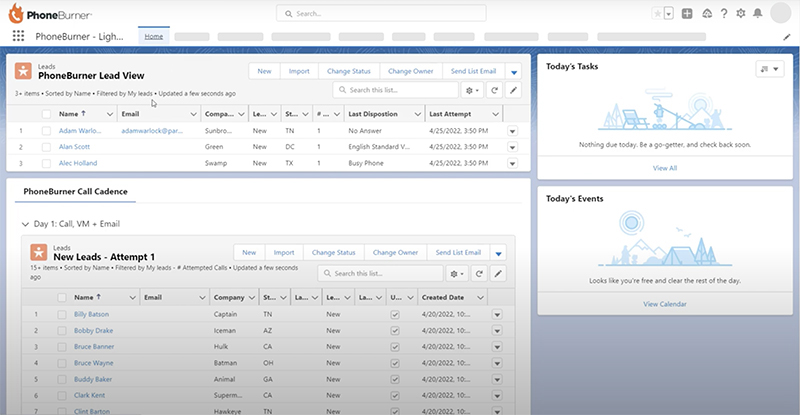
Task: Refresh the New Leads - Attempt 1 list
Action: pyautogui.click(x=479, y=274)
